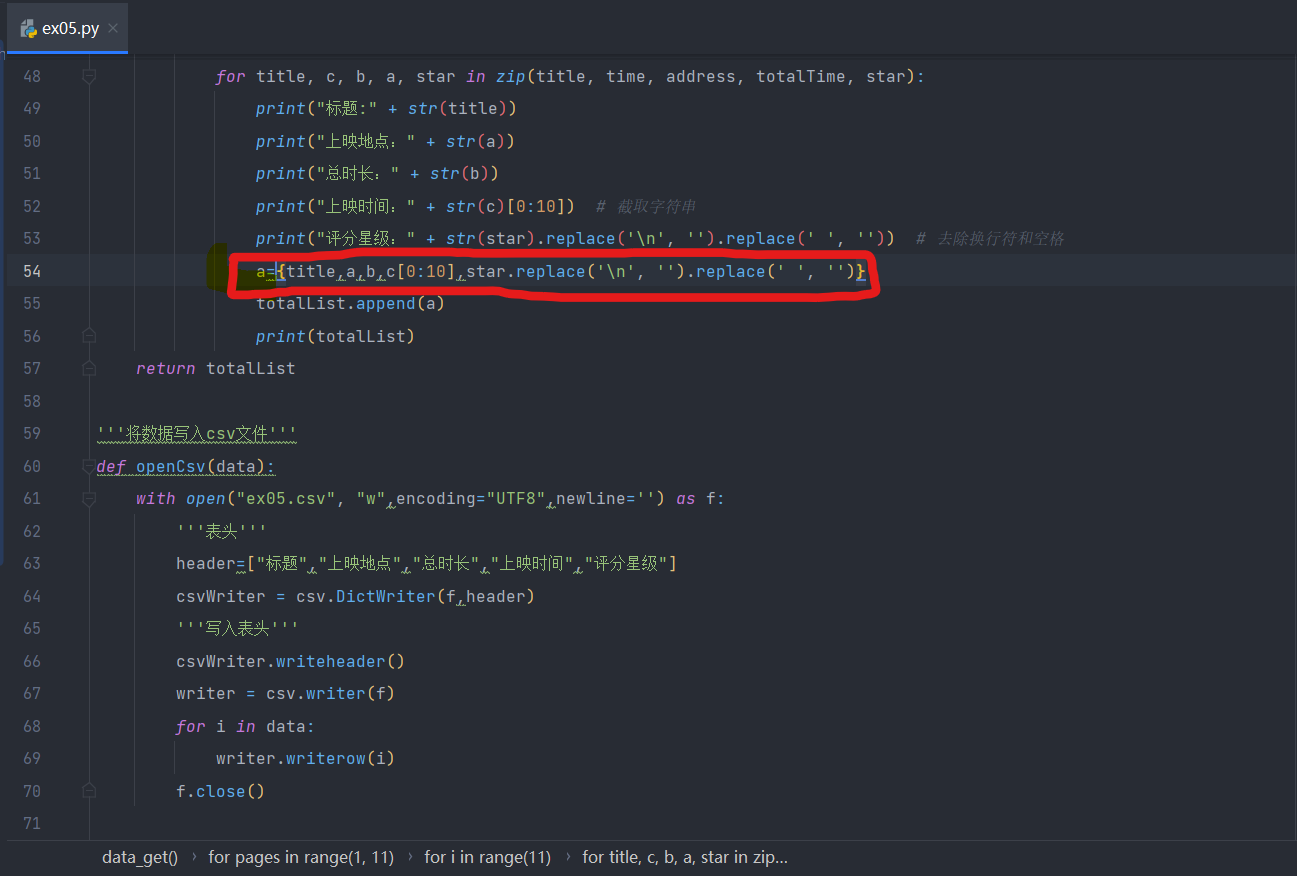Close the ex05.py tab

(111, 29)
